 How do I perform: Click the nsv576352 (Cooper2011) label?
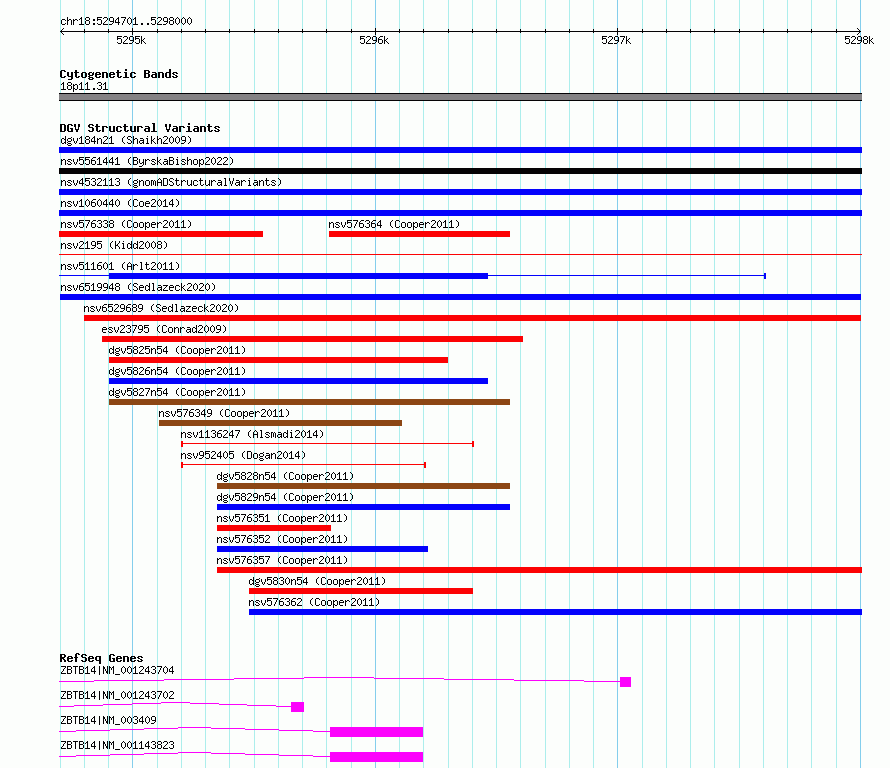282,539
